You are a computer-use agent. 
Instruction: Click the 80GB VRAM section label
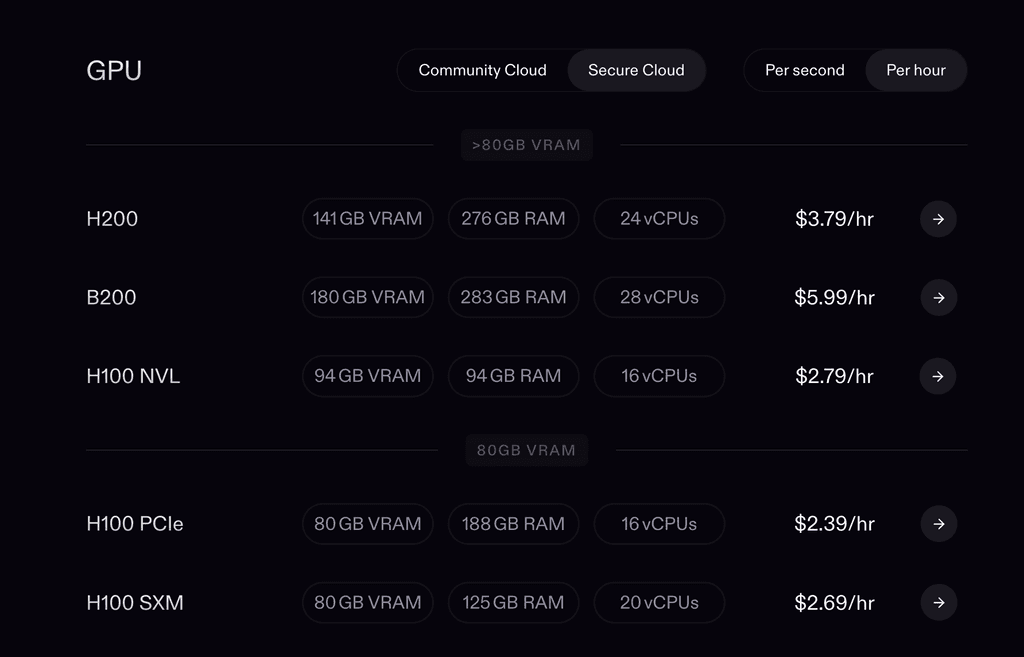(x=527, y=450)
